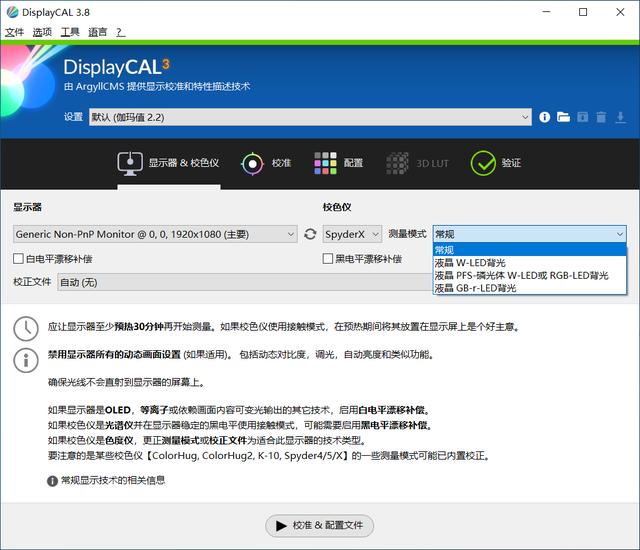
Task: Select 液晶 PFS-磷光体 W-LED或 RGB-LED背光 mode
Action: (529, 275)
